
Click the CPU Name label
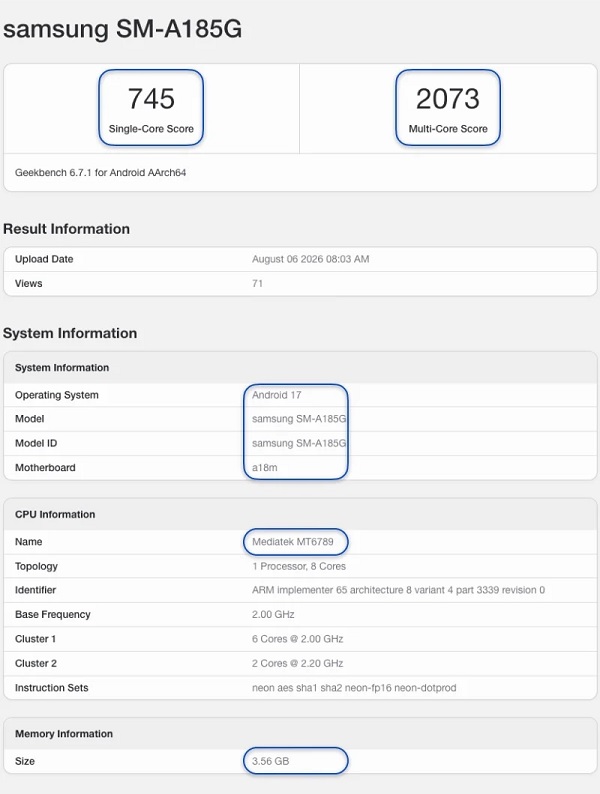coord(28,542)
